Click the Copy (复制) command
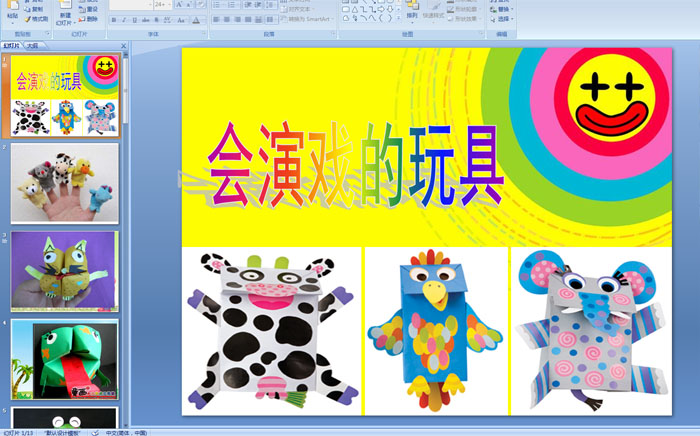 [x=33, y=9]
